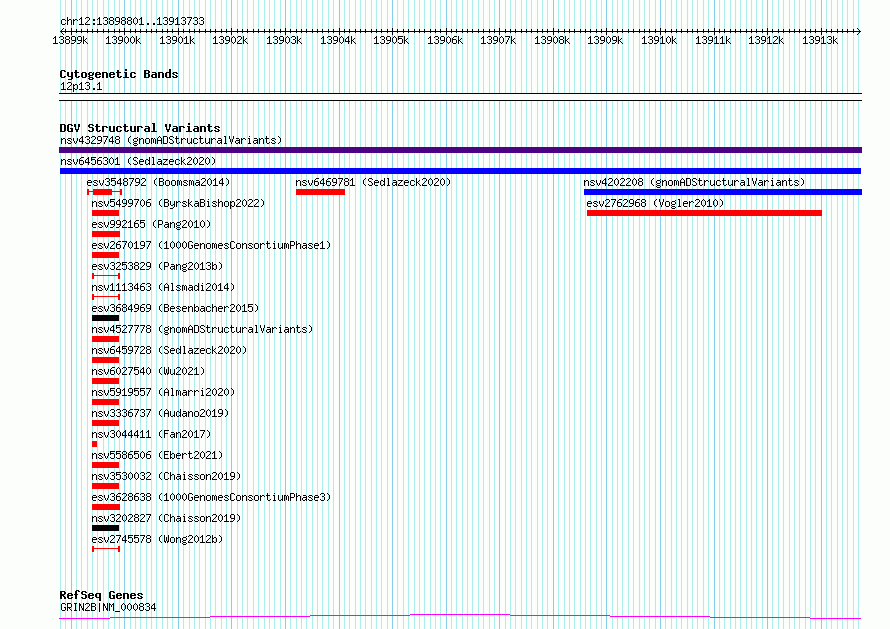Click the 13899k ruler position
The height and width of the screenshot is (629, 890).
tap(70, 40)
